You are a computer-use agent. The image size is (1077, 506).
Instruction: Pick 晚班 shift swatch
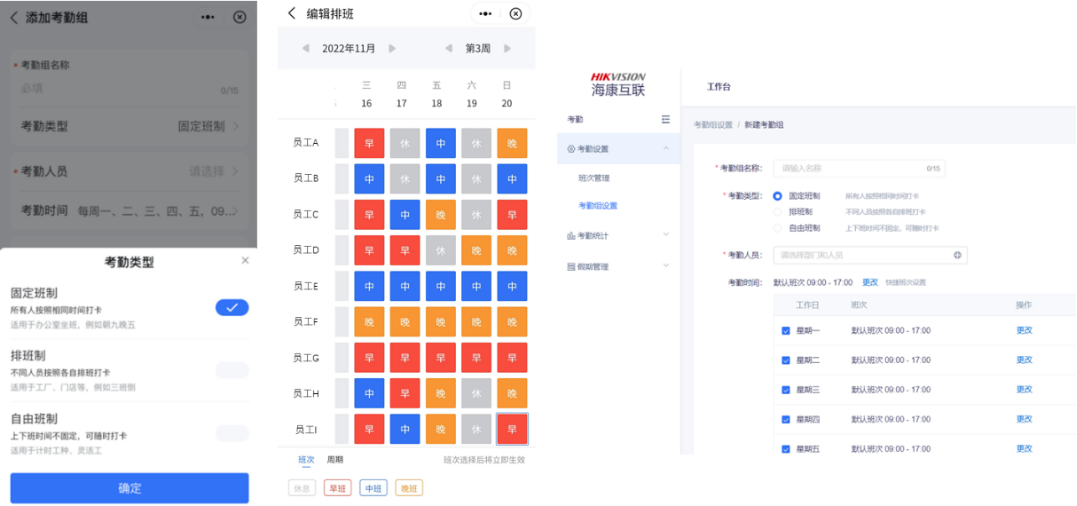[x=409, y=488]
